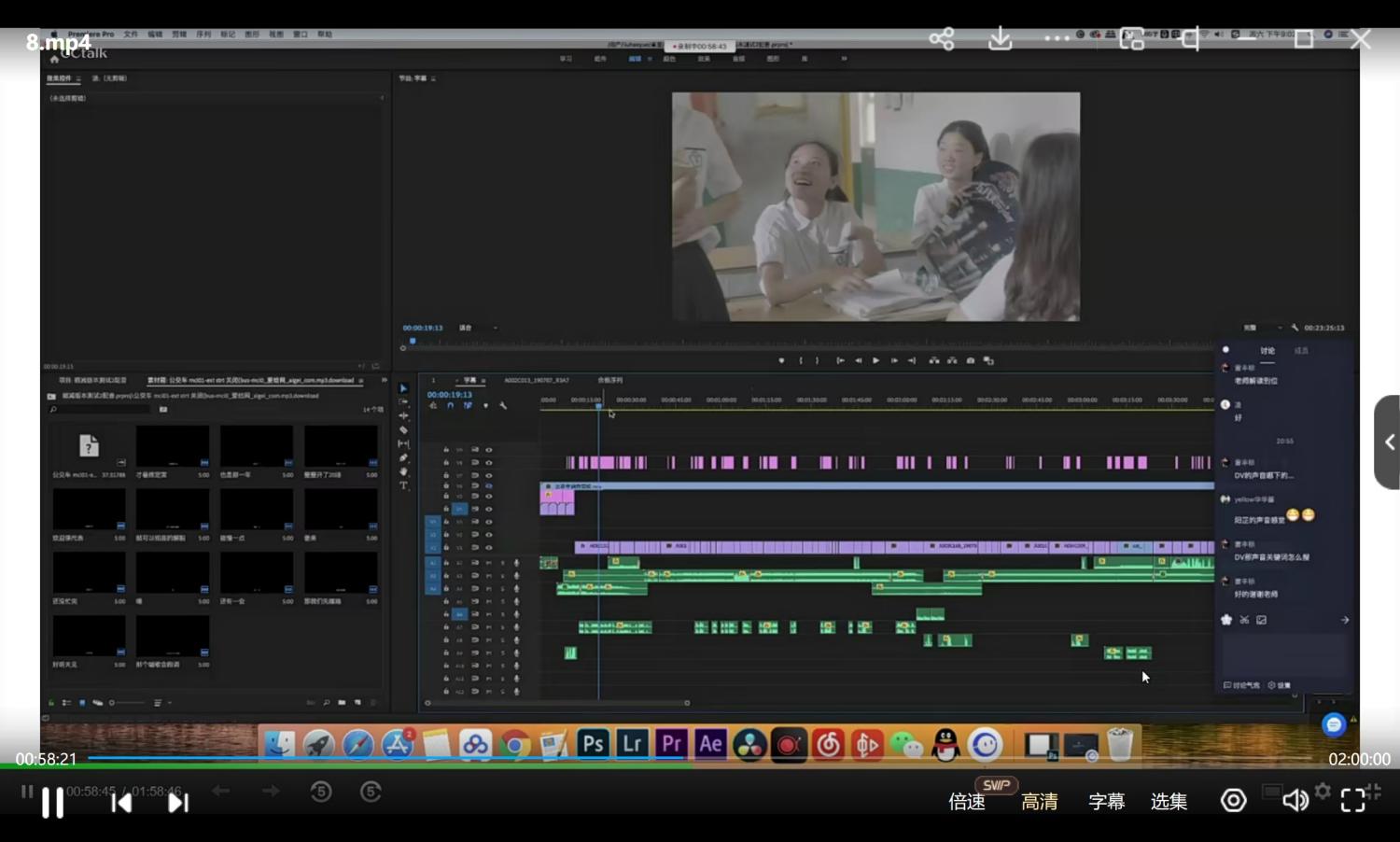The width and height of the screenshot is (1400, 842).
Task: Expand the side panel arrow at right edge
Action: coord(1388,442)
